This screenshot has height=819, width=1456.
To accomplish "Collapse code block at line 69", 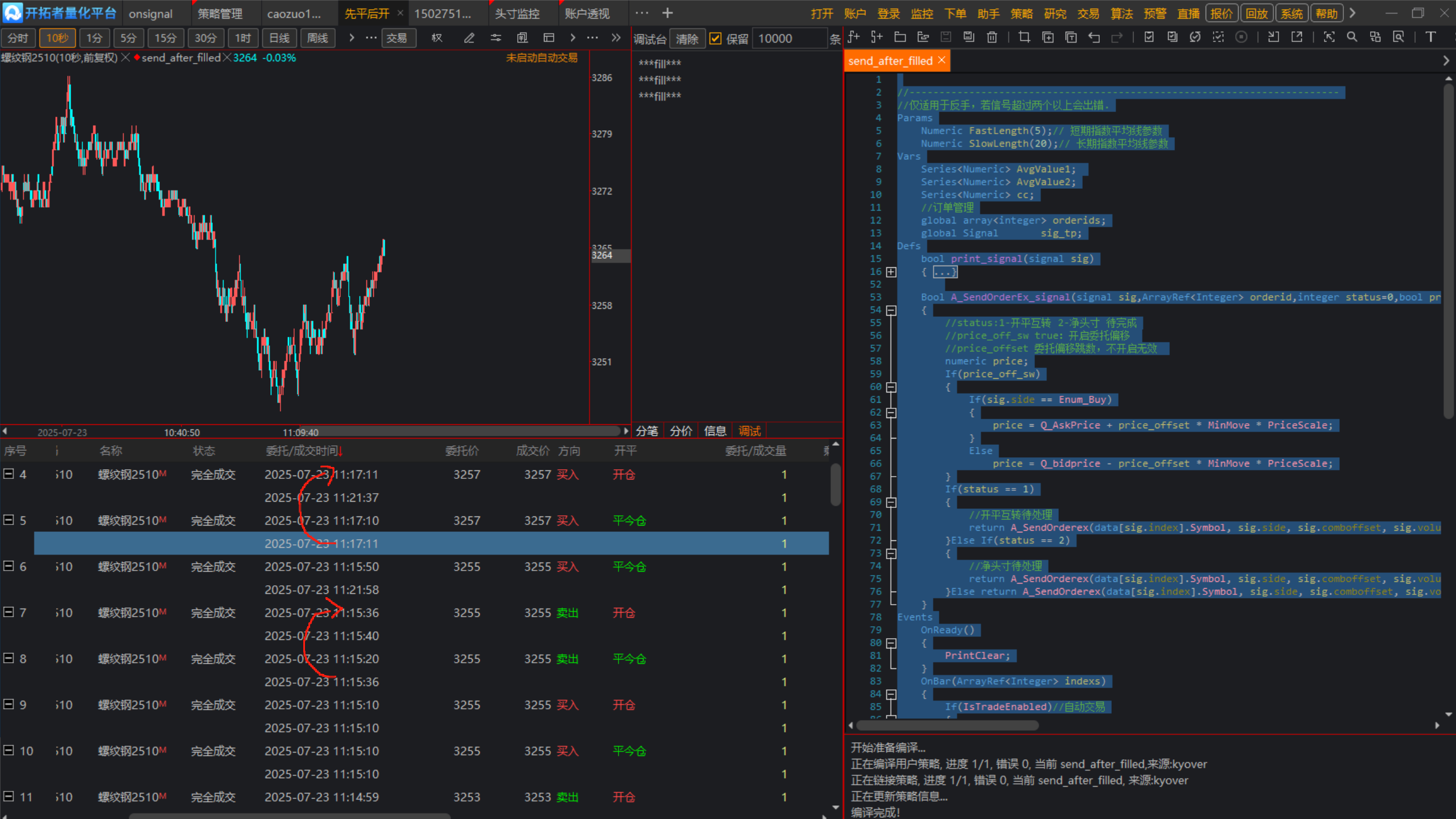I will 891,502.
